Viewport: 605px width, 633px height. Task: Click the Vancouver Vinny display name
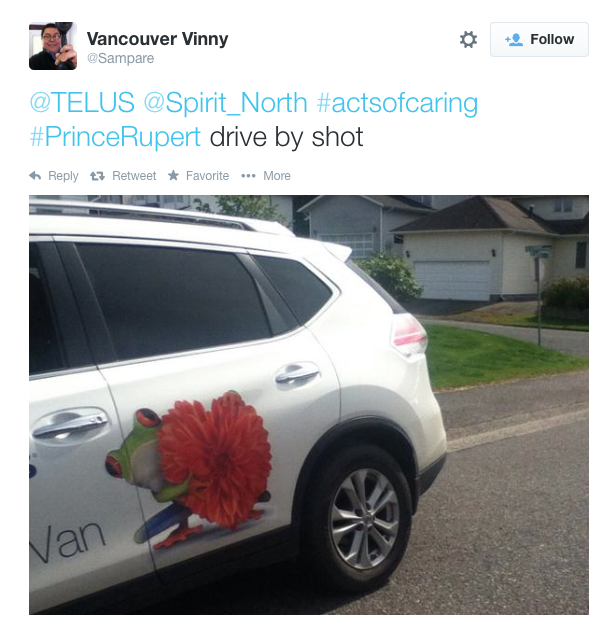157,39
